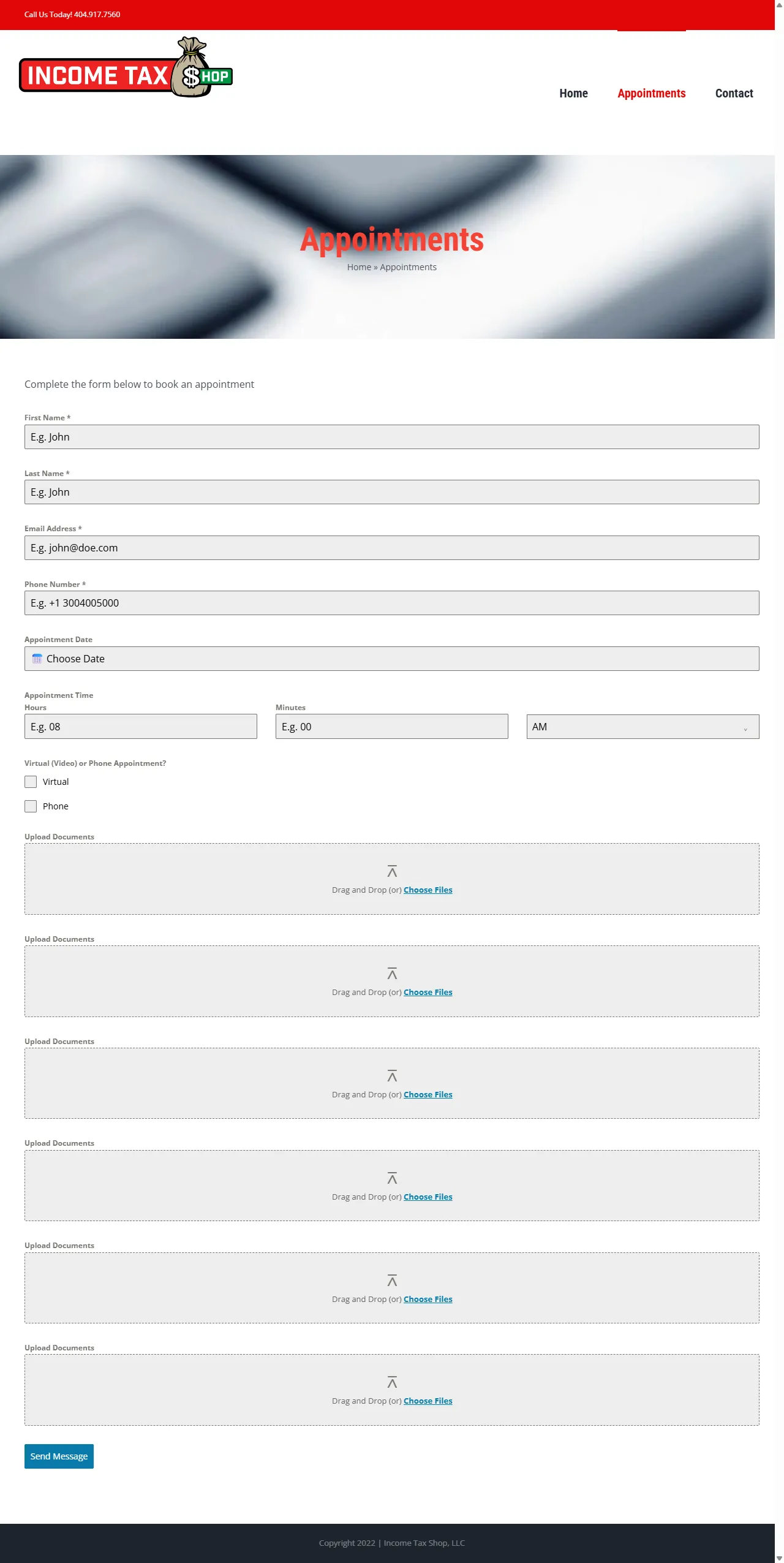Click Choose Files in the fifth Upload Documents box

428,1300
